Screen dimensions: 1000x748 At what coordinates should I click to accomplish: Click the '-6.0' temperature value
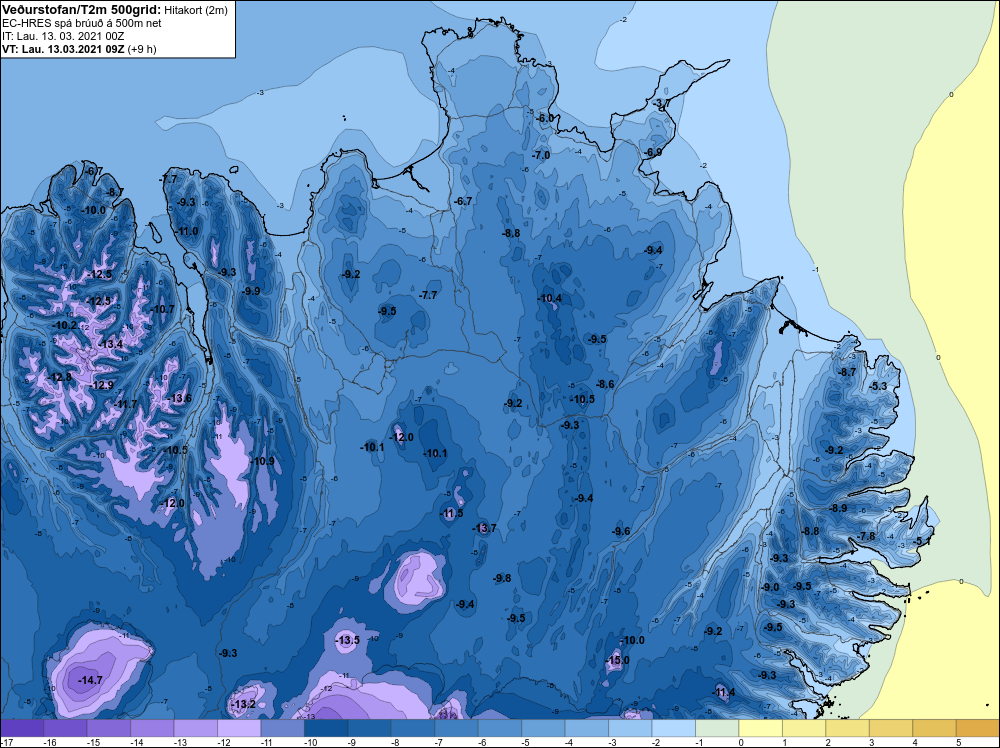coord(545,119)
